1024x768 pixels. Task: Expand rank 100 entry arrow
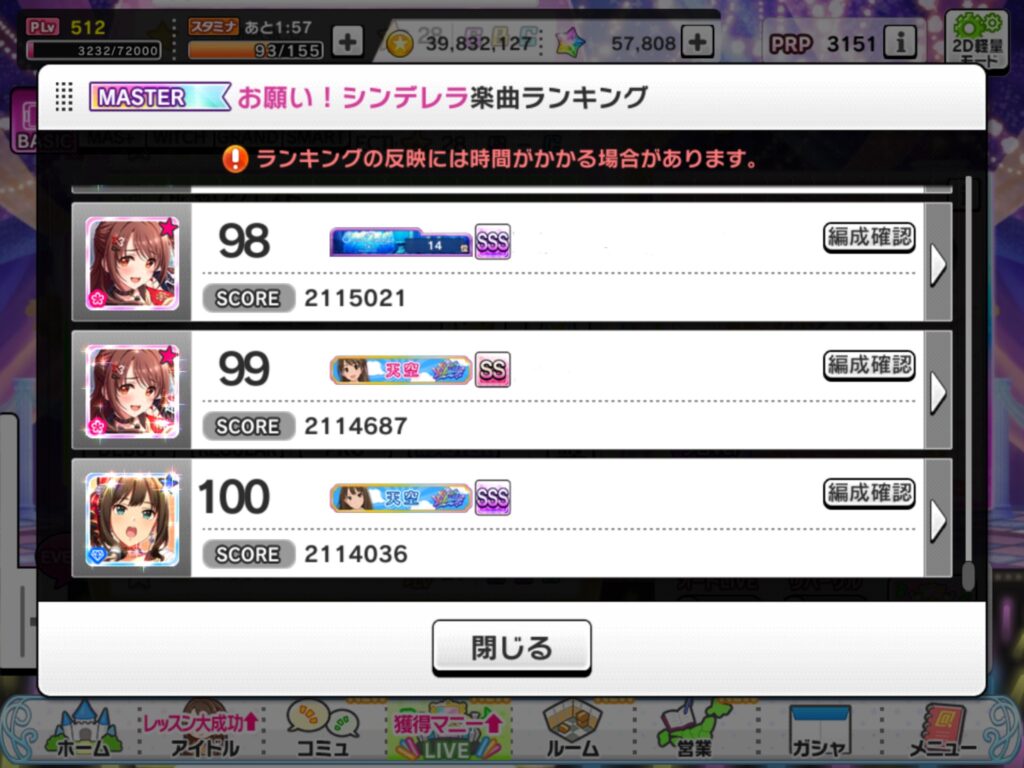click(938, 519)
